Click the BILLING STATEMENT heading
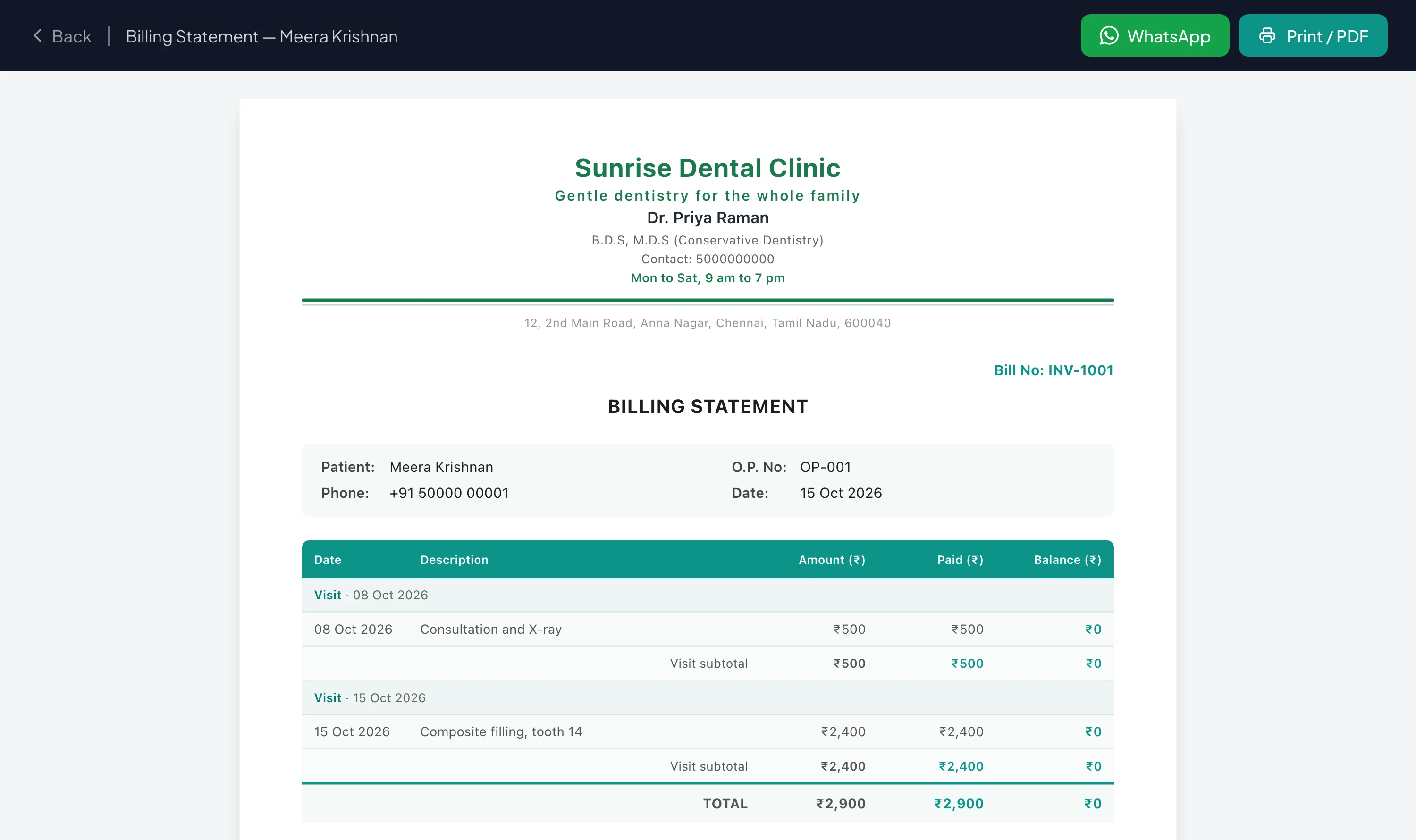1416x840 pixels. coord(707,406)
